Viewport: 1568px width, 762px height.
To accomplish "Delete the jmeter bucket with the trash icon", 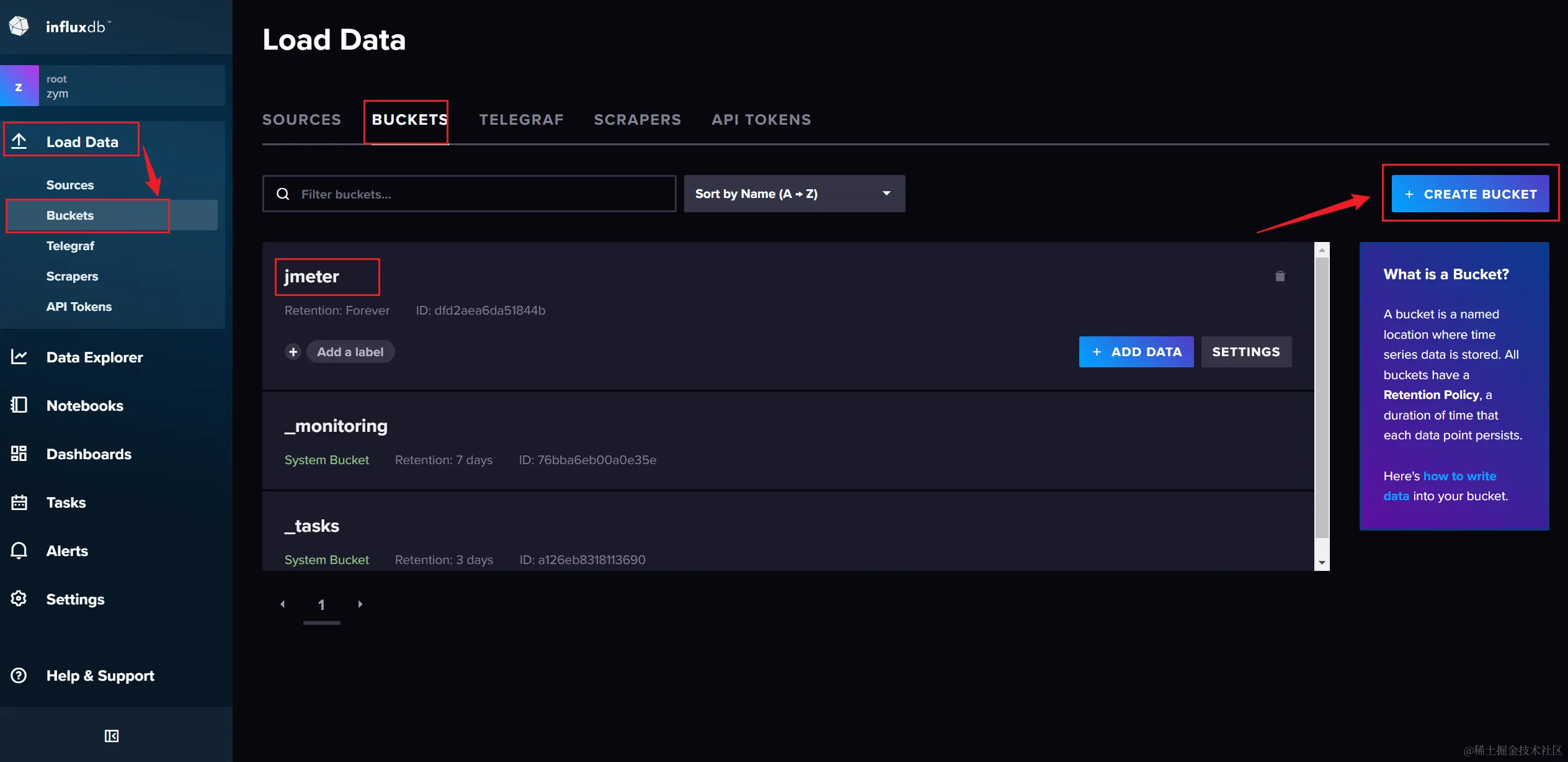I will [1280, 276].
